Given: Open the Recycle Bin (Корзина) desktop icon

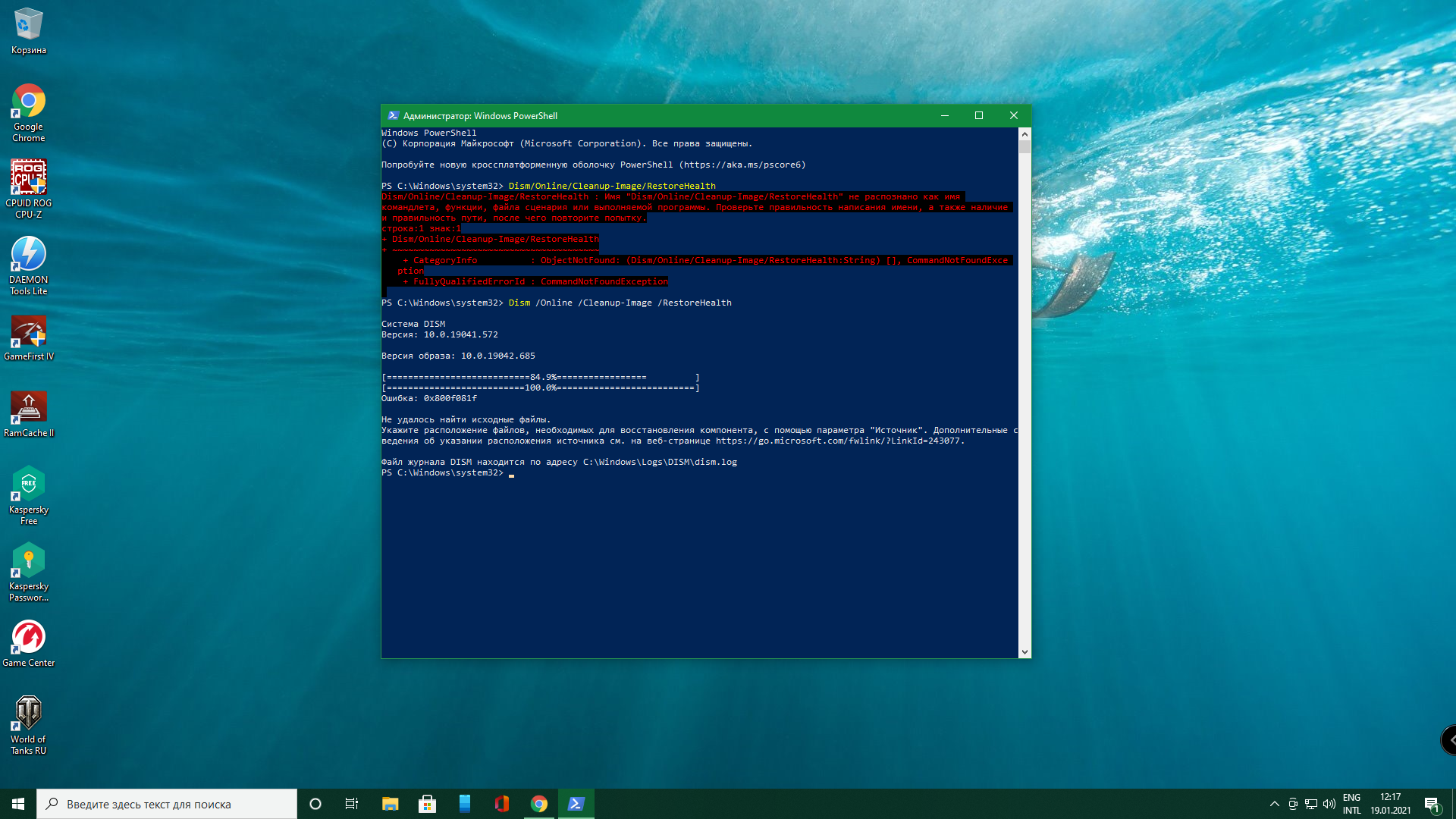Looking at the screenshot, I should (x=29, y=31).
